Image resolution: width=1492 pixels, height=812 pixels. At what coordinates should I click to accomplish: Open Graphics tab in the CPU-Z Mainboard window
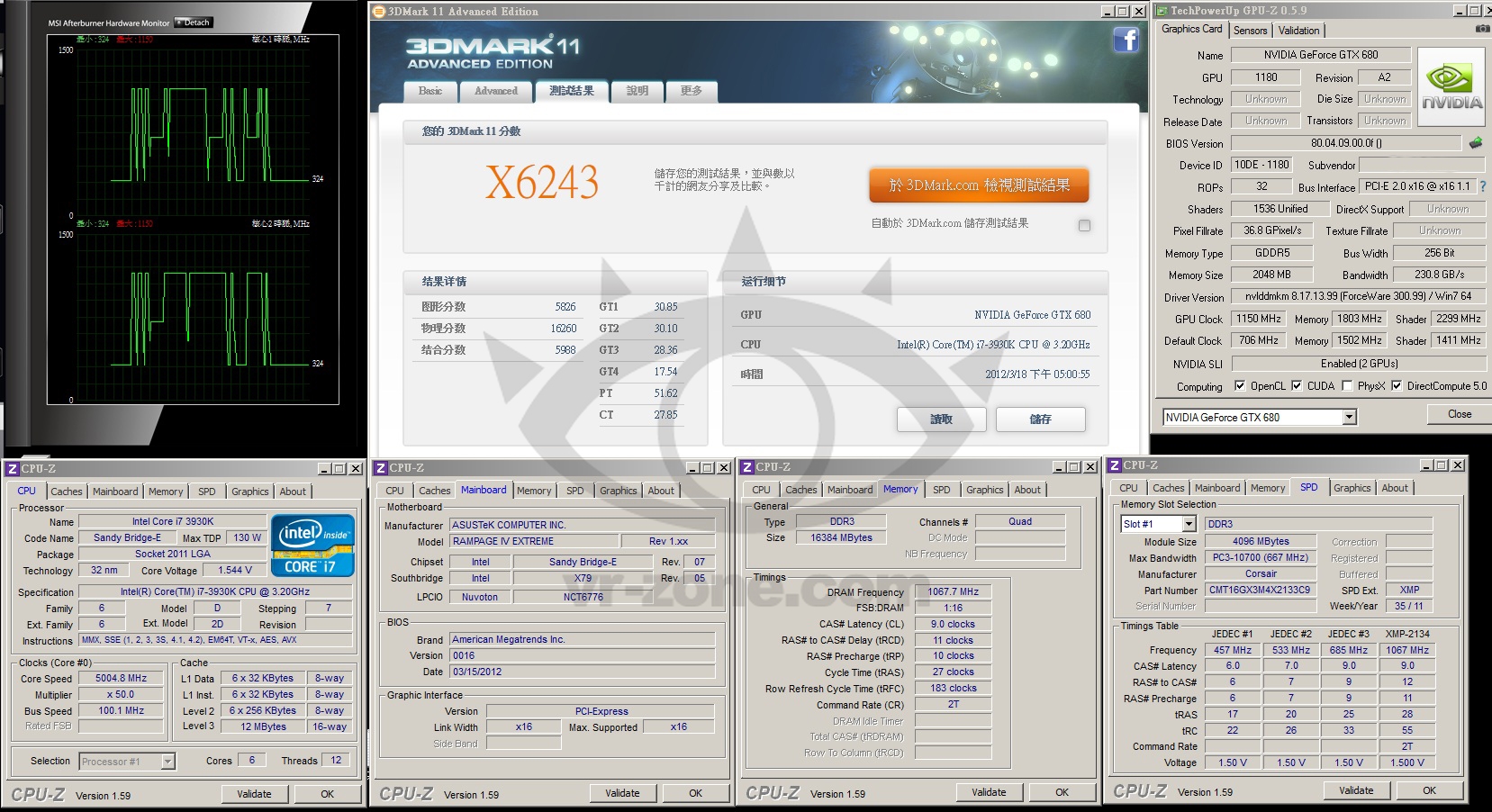coord(619,491)
